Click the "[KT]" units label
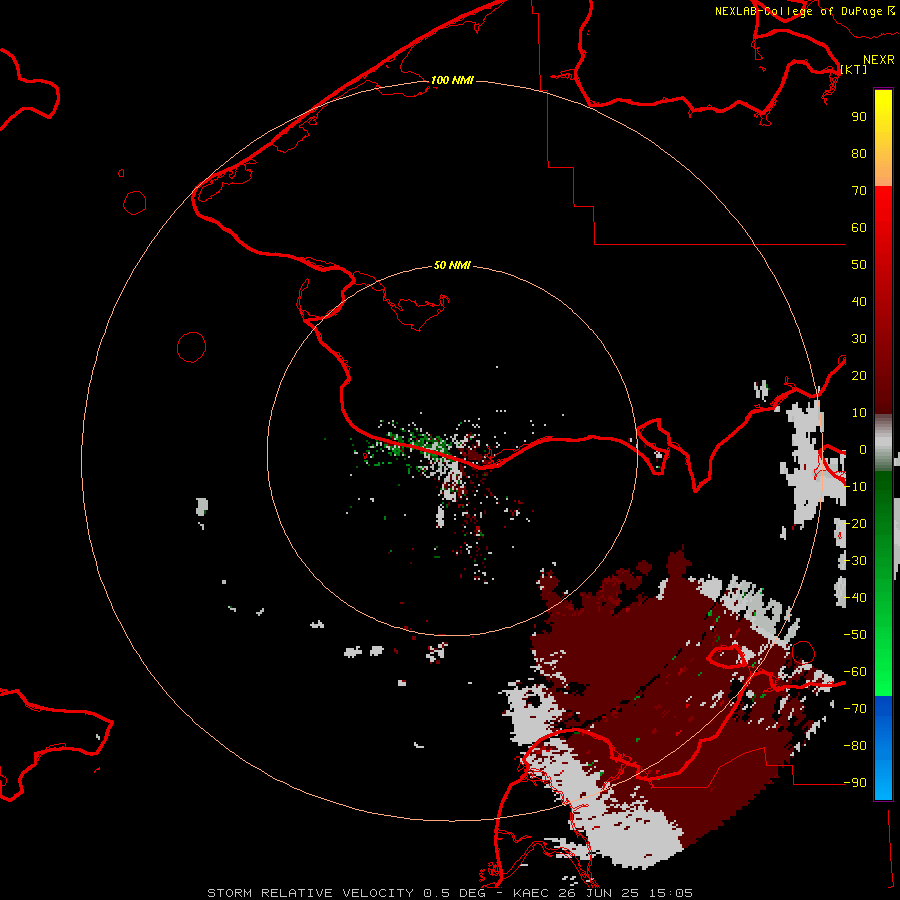The image size is (900, 900). [854, 69]
